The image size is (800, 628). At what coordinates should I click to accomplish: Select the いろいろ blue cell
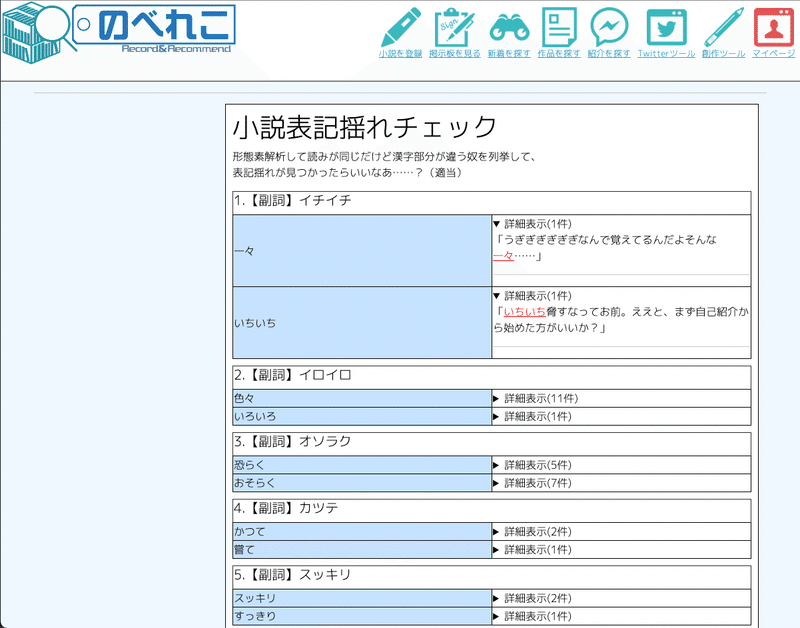362,416
